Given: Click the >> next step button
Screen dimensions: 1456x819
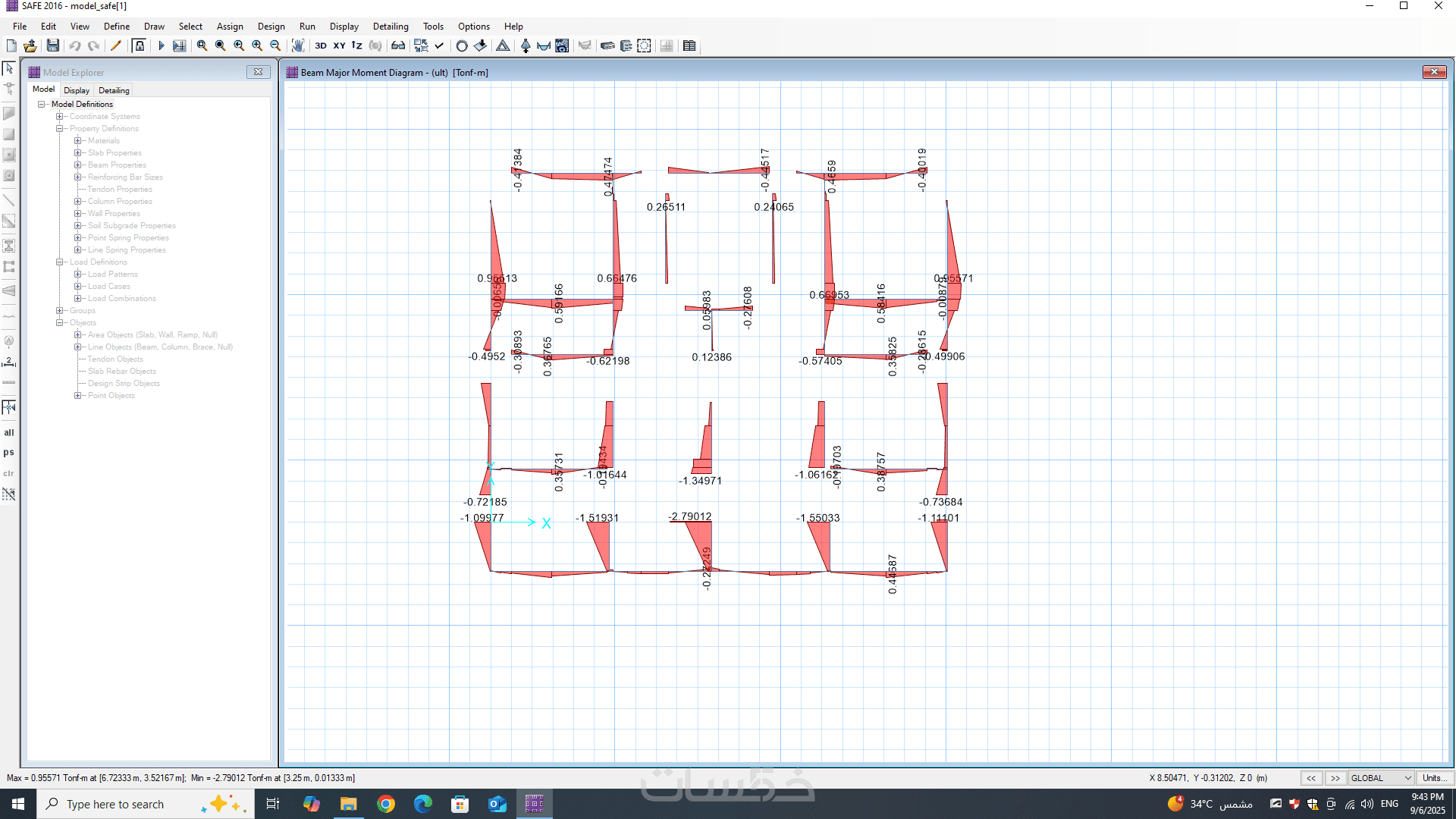Looking at the screenshot, I should click(1335, 778).
